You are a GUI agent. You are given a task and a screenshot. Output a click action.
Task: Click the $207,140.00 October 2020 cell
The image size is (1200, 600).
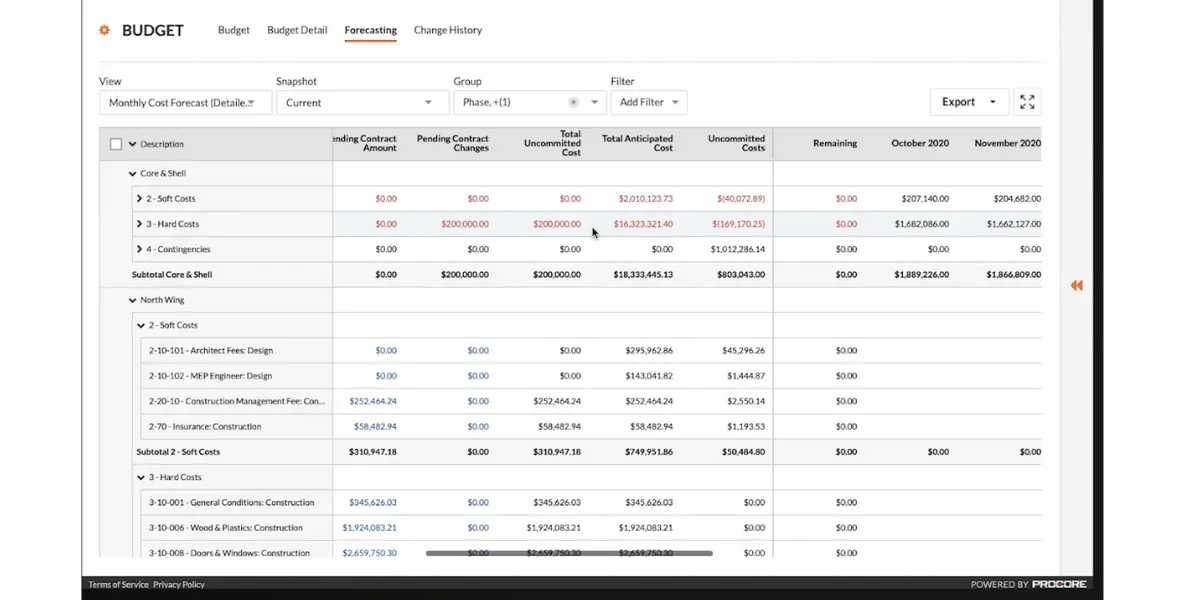point(925,199)
